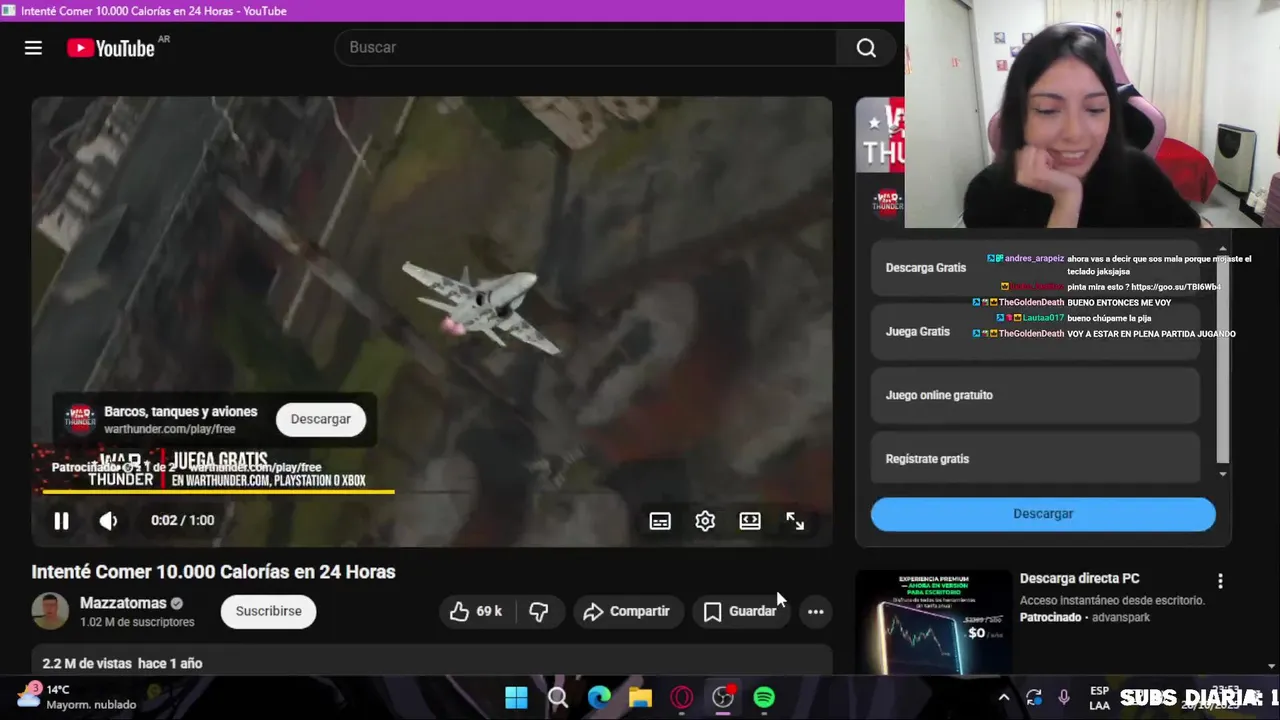Pause the video with the pause button
This screenshot has height=720, width=1280.
tap(61, 520)
